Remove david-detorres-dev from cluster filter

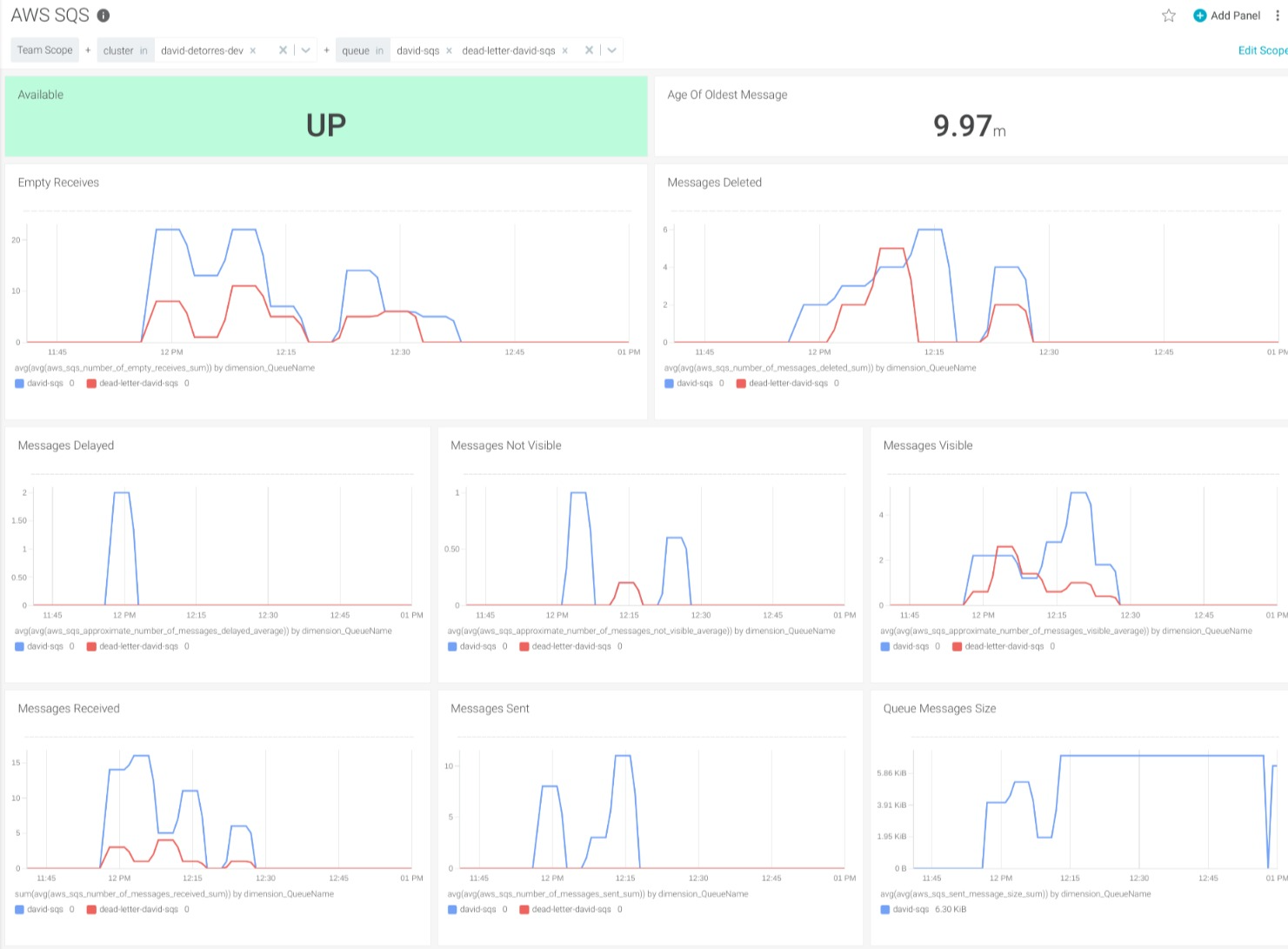(x=253, y=50)
